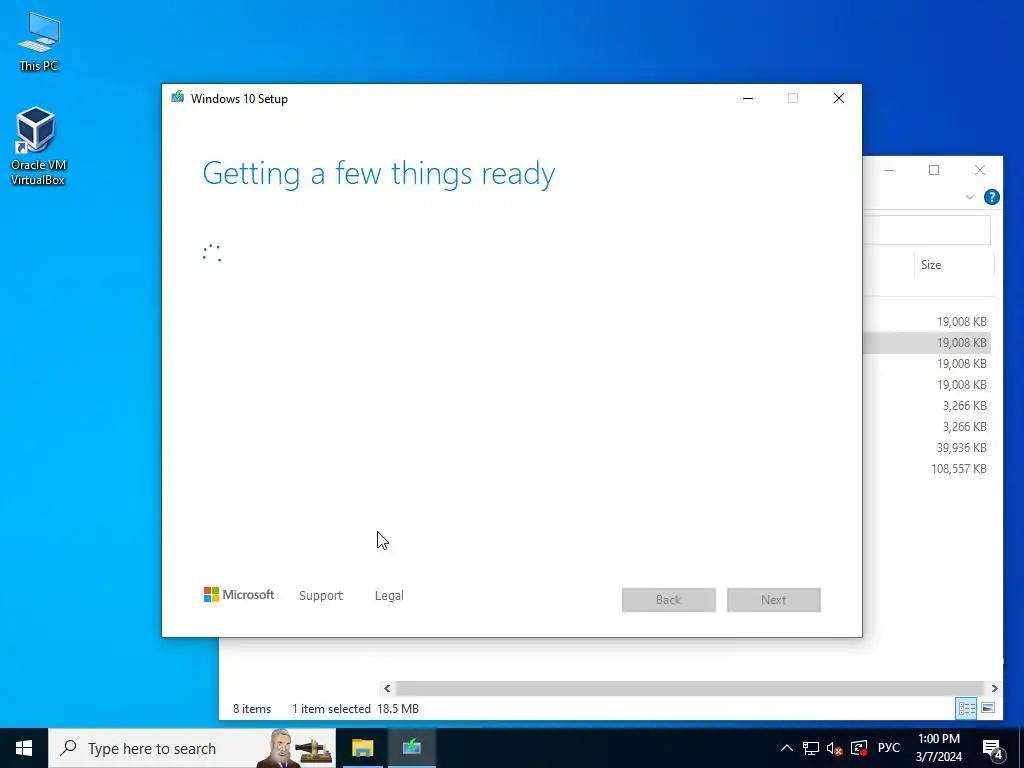Click the right scroll arrow in Explorer
The image size is (1024, 768).
994,688
